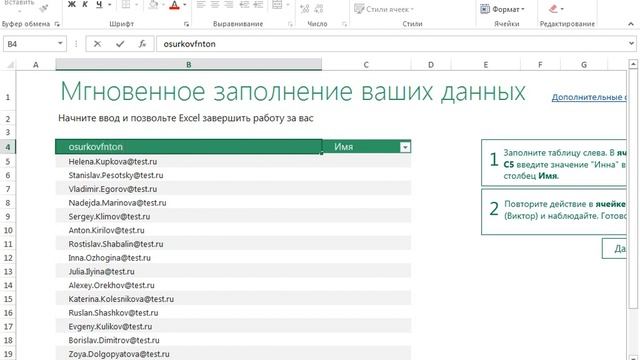Screen dimensions: 640x360
Task: Open the font color dropdown arrow
Action: (x=184, y=5)
